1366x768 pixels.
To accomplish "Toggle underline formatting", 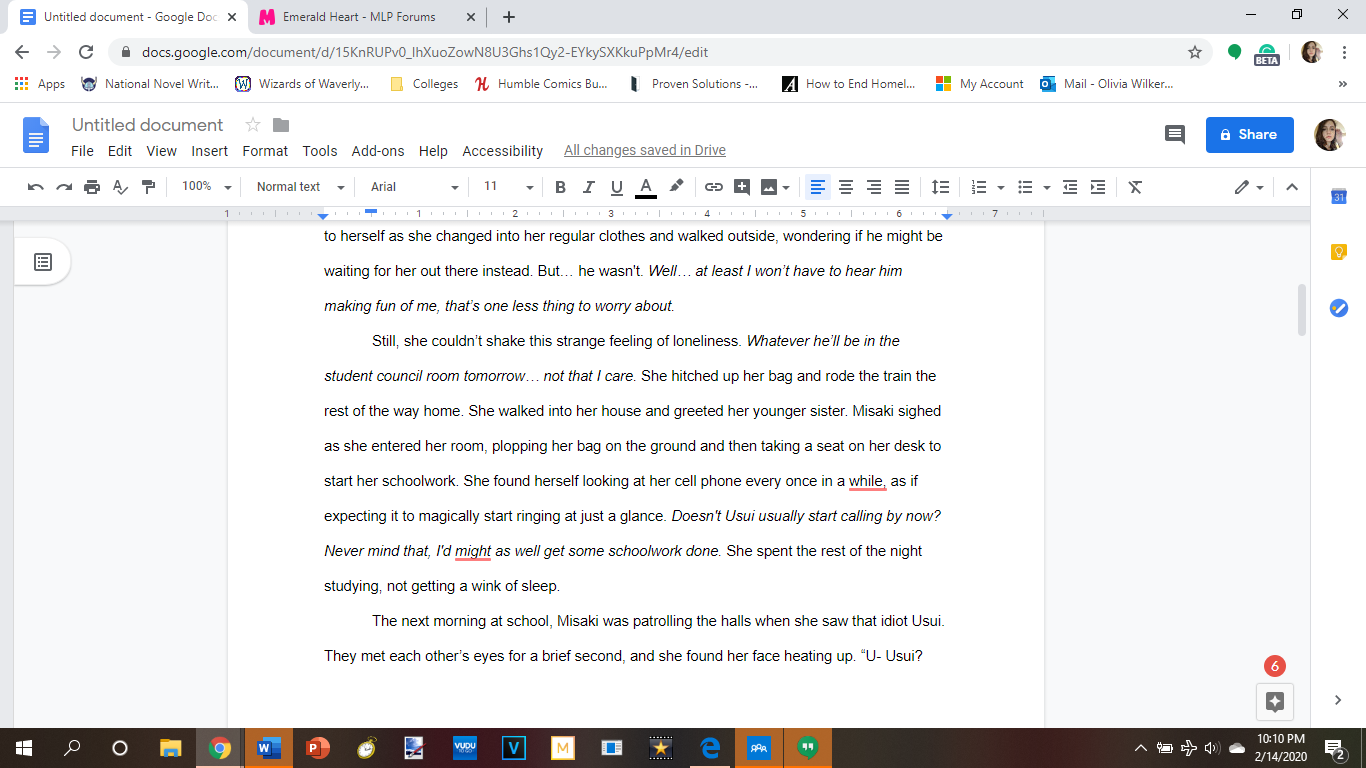I will [617, 187].
